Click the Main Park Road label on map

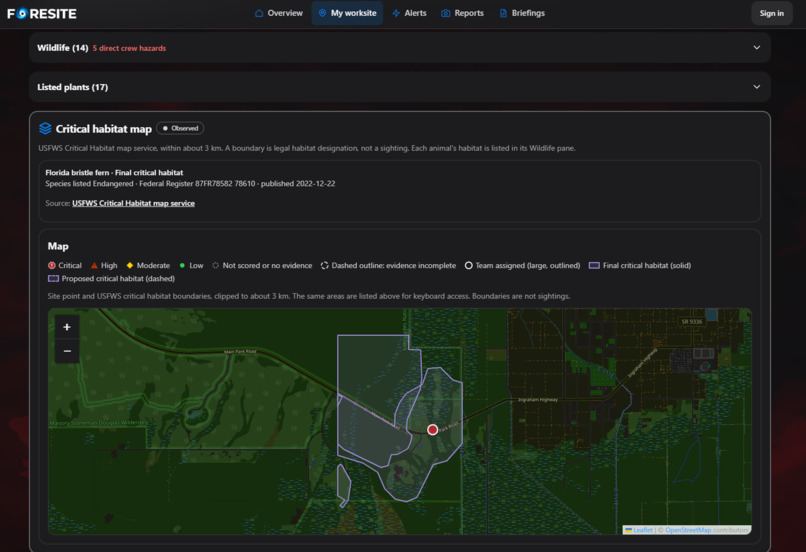pos(240,352)
